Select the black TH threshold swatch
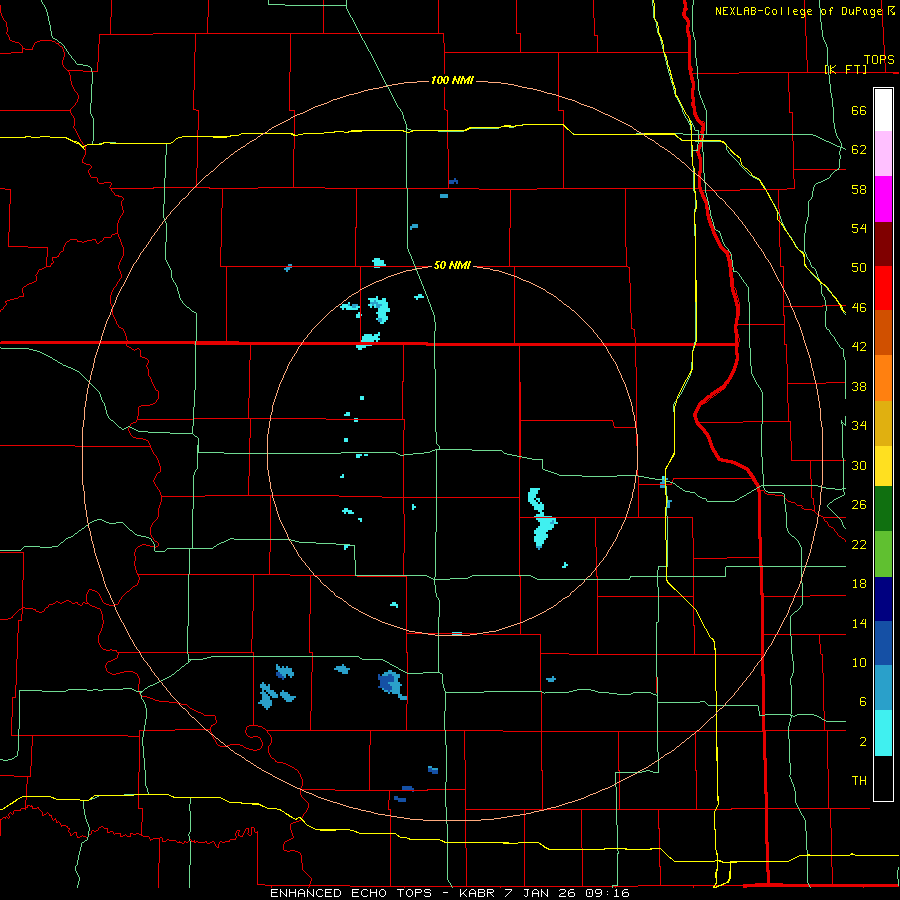900x900 pixels. [x=883, y=778]
